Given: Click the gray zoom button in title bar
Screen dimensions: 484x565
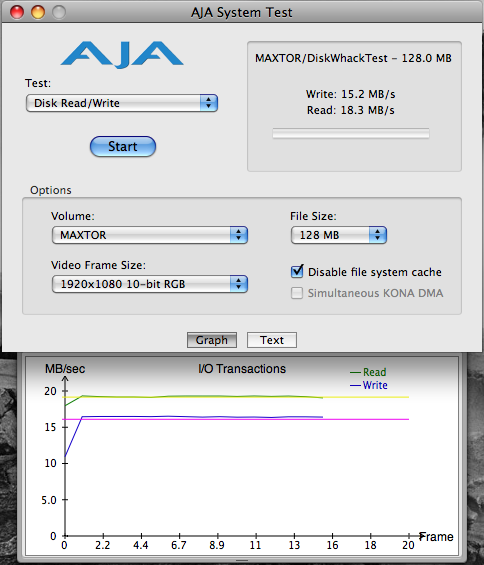Looking at the screenshot, I should (59, 12).
